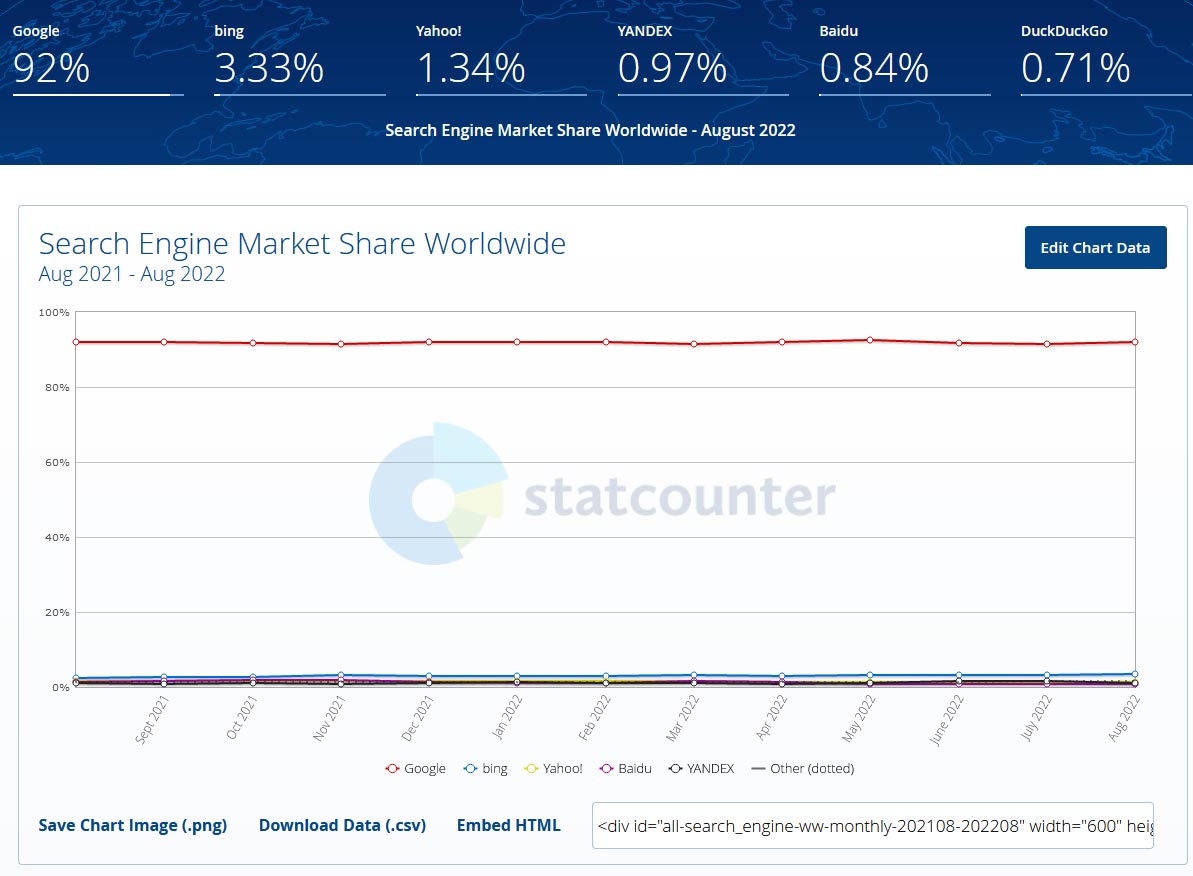Toggle the YANDEX series in chart legend

coord(701,769)
